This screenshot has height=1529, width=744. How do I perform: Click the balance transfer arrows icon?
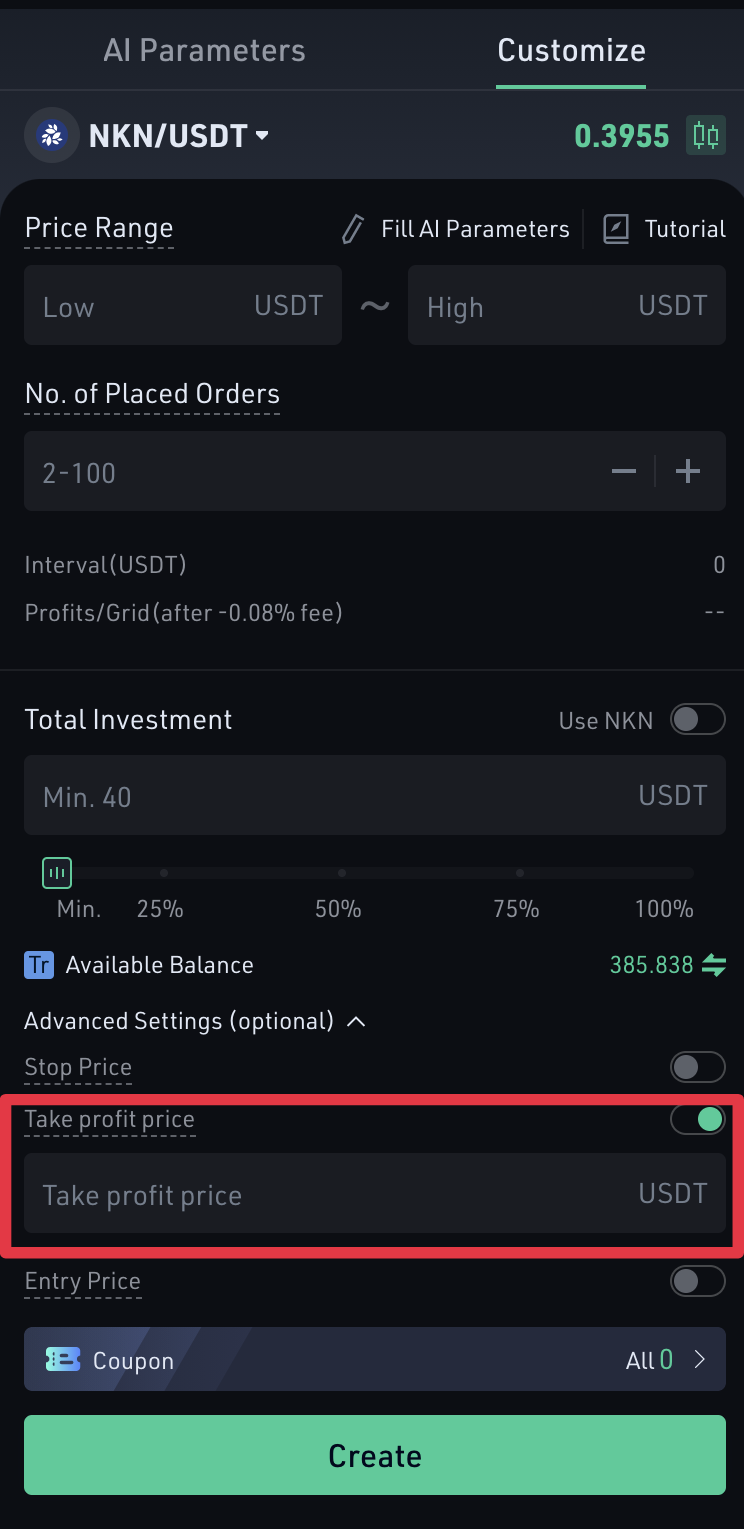point(714,965)
